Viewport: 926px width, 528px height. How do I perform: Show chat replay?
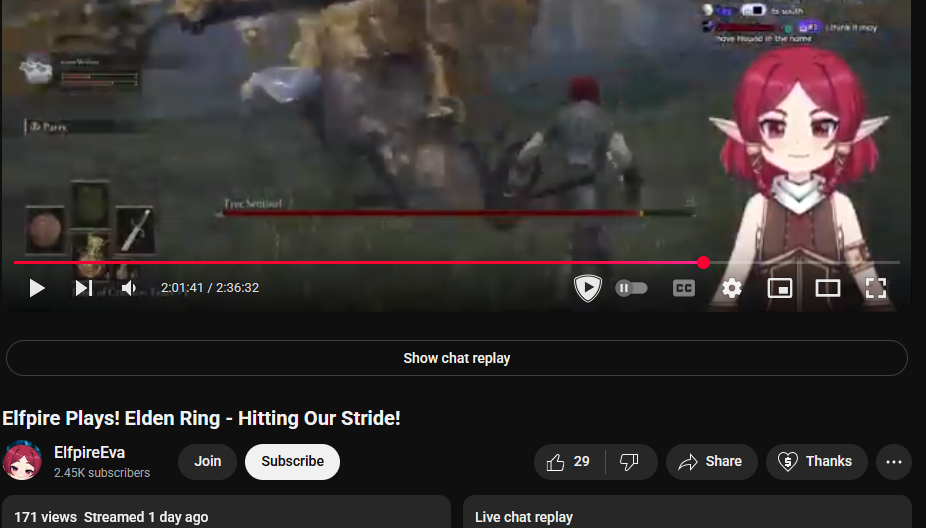pyautogui.click(x=457, y=358)
